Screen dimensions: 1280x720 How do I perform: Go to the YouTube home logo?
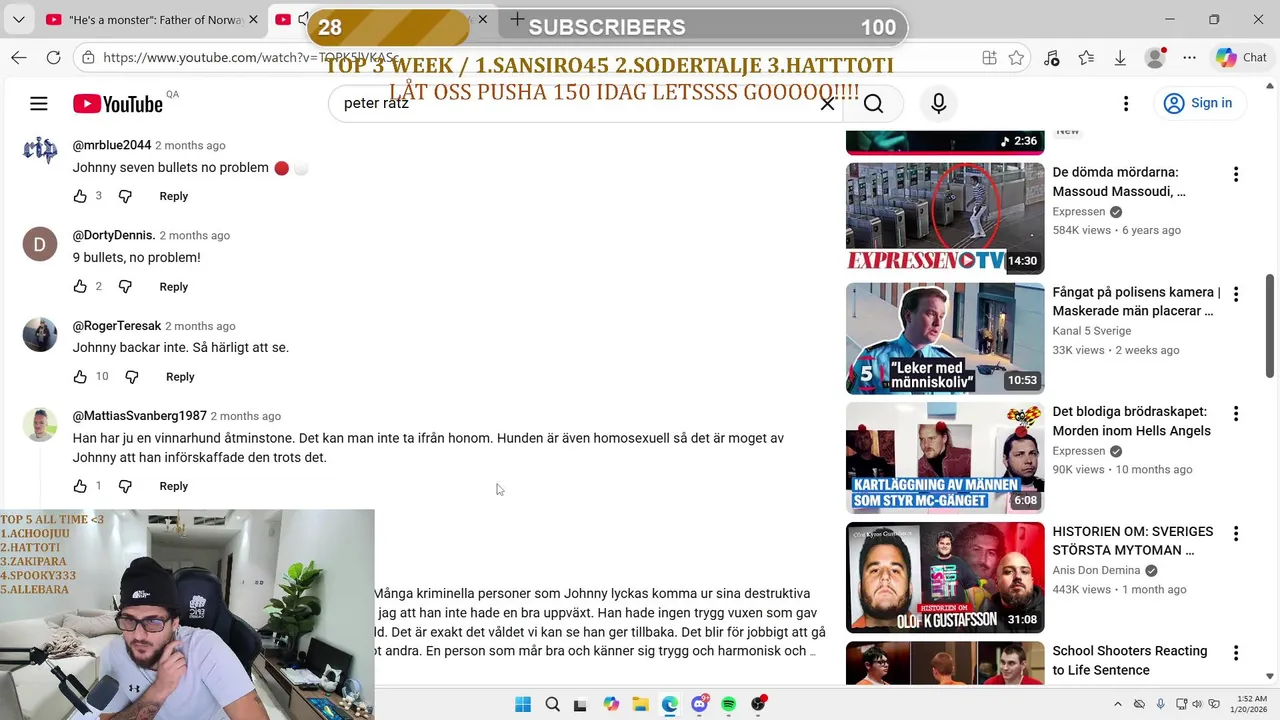tap(118, 104)
